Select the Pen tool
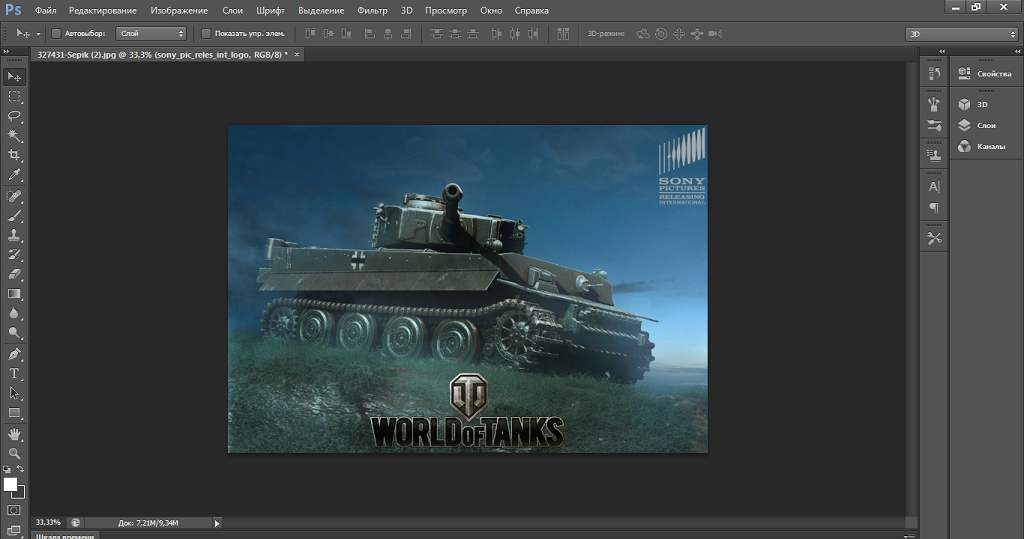The width and height of the screenshot is (1024, 539). [14, 354]
